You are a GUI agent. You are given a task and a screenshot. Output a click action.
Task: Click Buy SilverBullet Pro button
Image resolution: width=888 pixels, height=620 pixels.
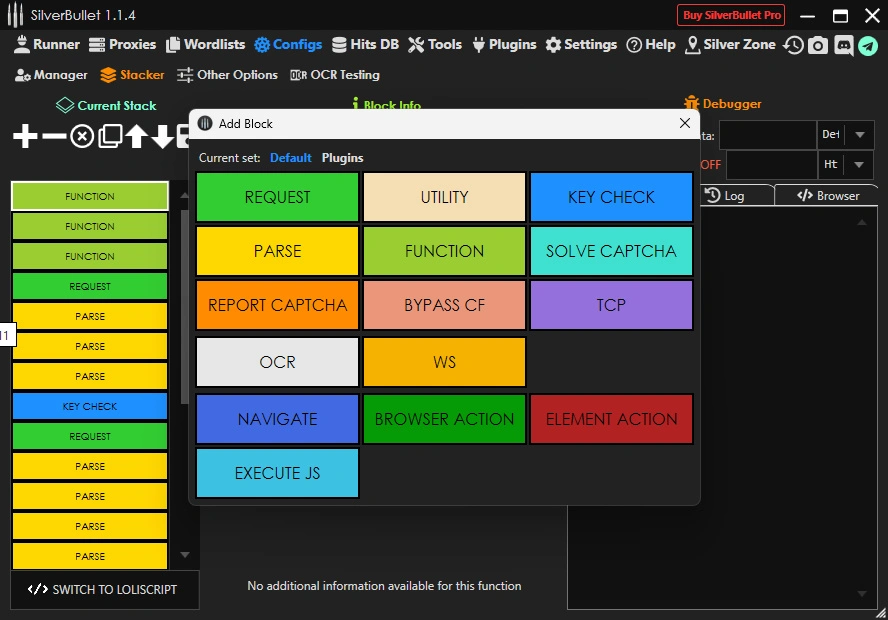(731, 15)
